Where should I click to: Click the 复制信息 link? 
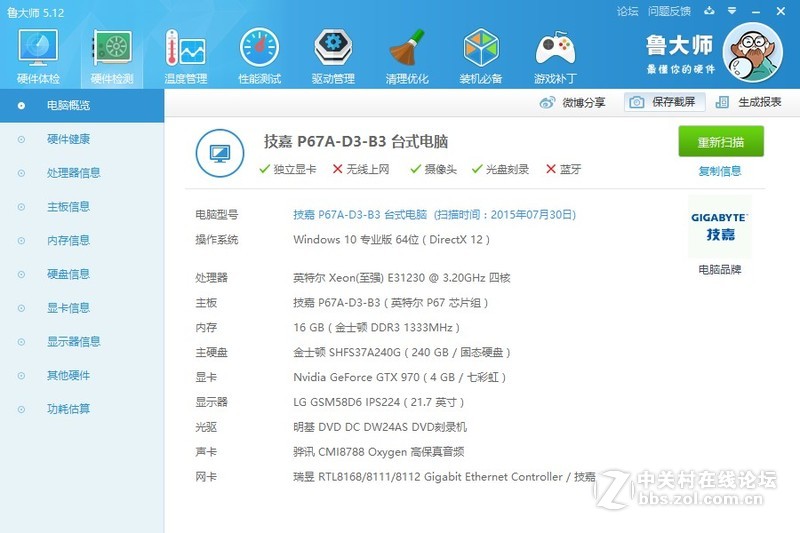tap(719, 171)
